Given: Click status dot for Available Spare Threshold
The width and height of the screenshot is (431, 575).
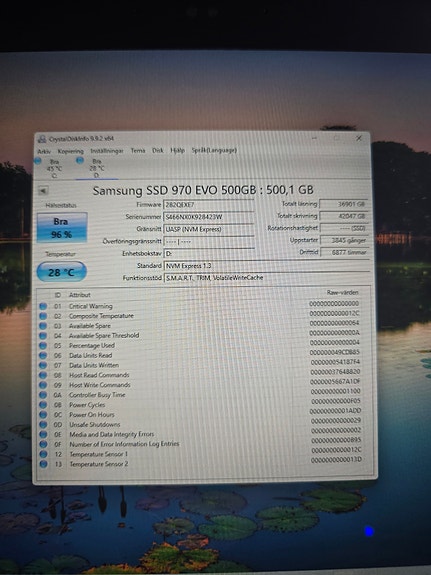Looking at the screenshot, I should 43,336.
